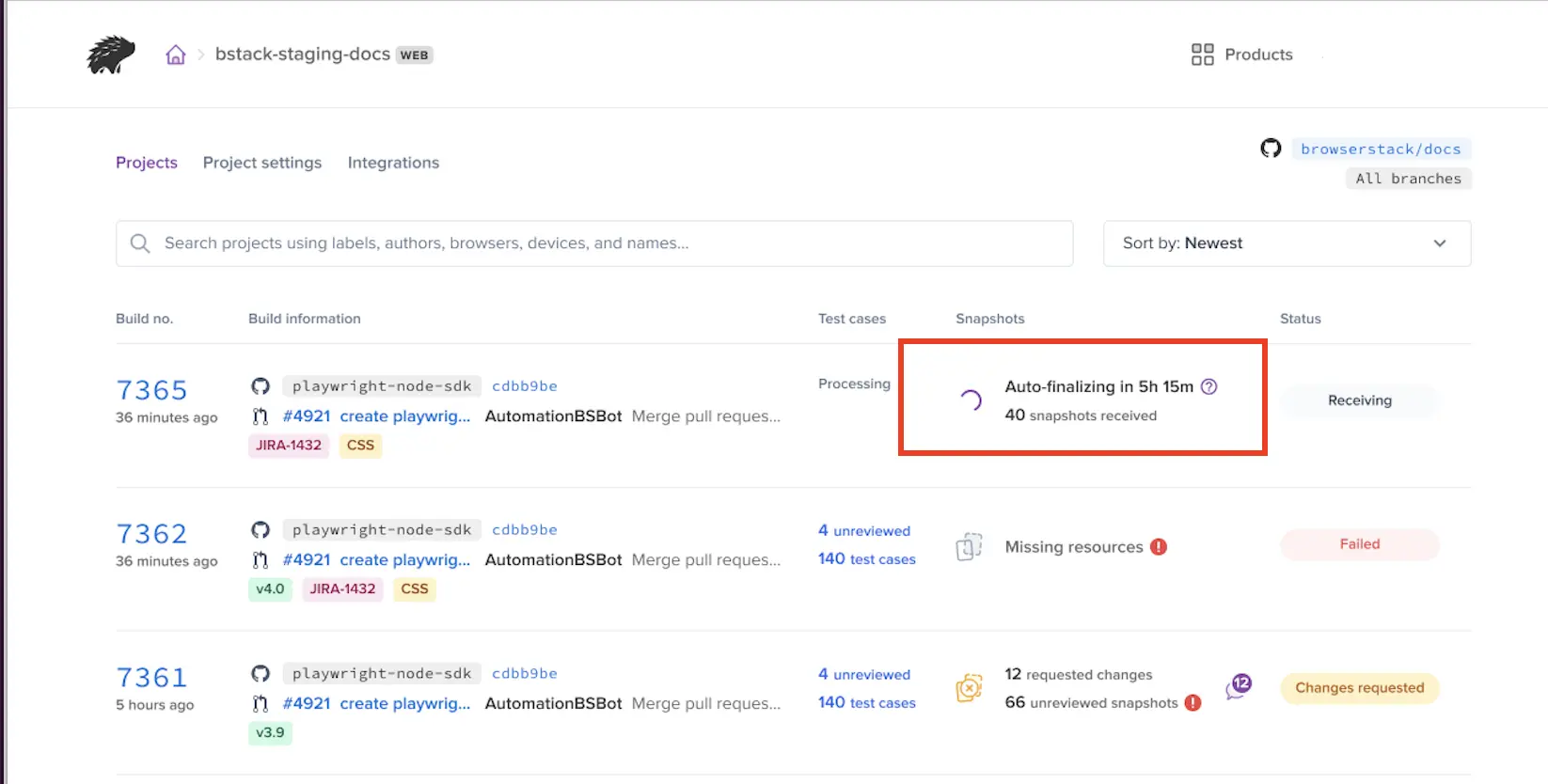Viewport: 1548px width, 784px height.
Task: Click red warning icon by unreviewed snapshots
Action: (1193, 703)
